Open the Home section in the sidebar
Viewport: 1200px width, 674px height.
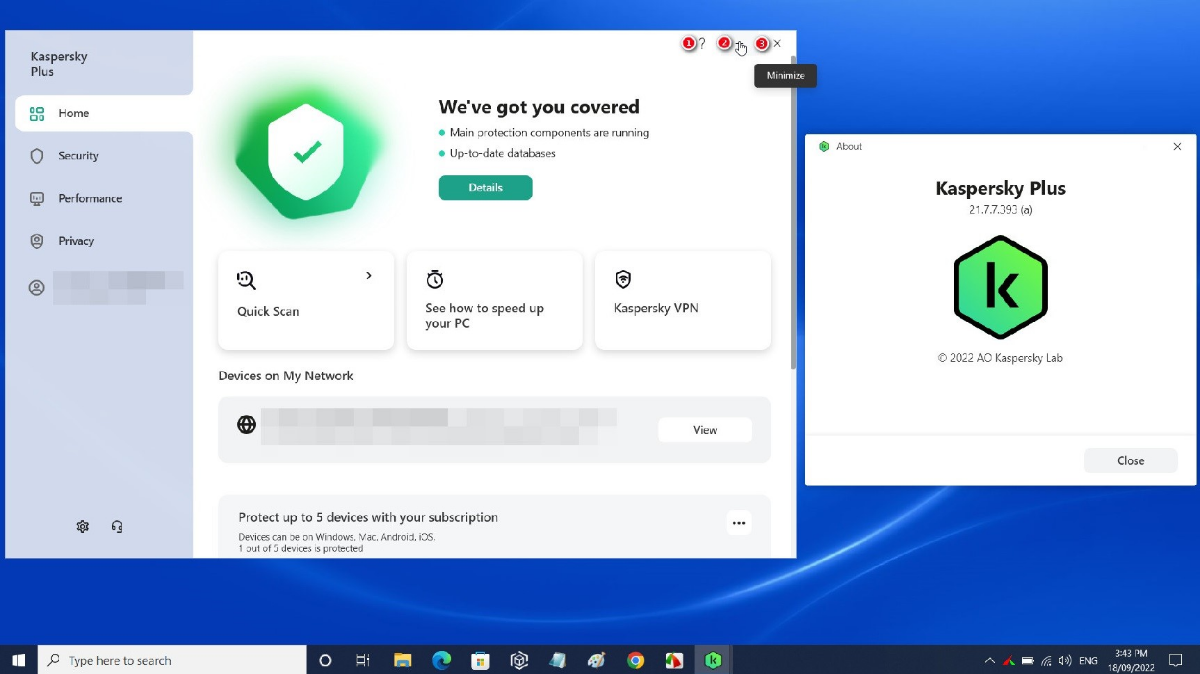pos(104,113)
